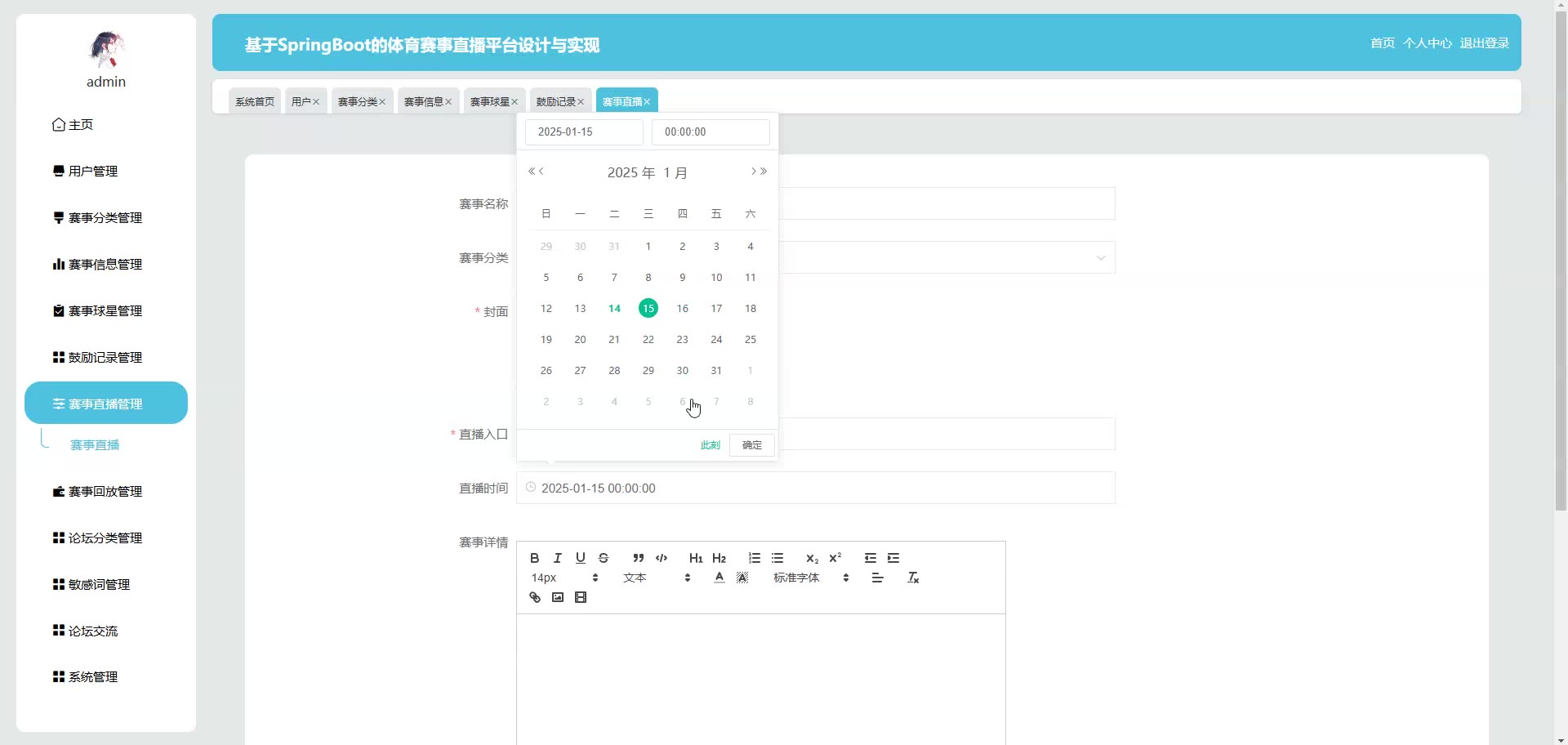1568x745 pixels.
Task: Select January 22 in the calendar
Action: point(648,339)
